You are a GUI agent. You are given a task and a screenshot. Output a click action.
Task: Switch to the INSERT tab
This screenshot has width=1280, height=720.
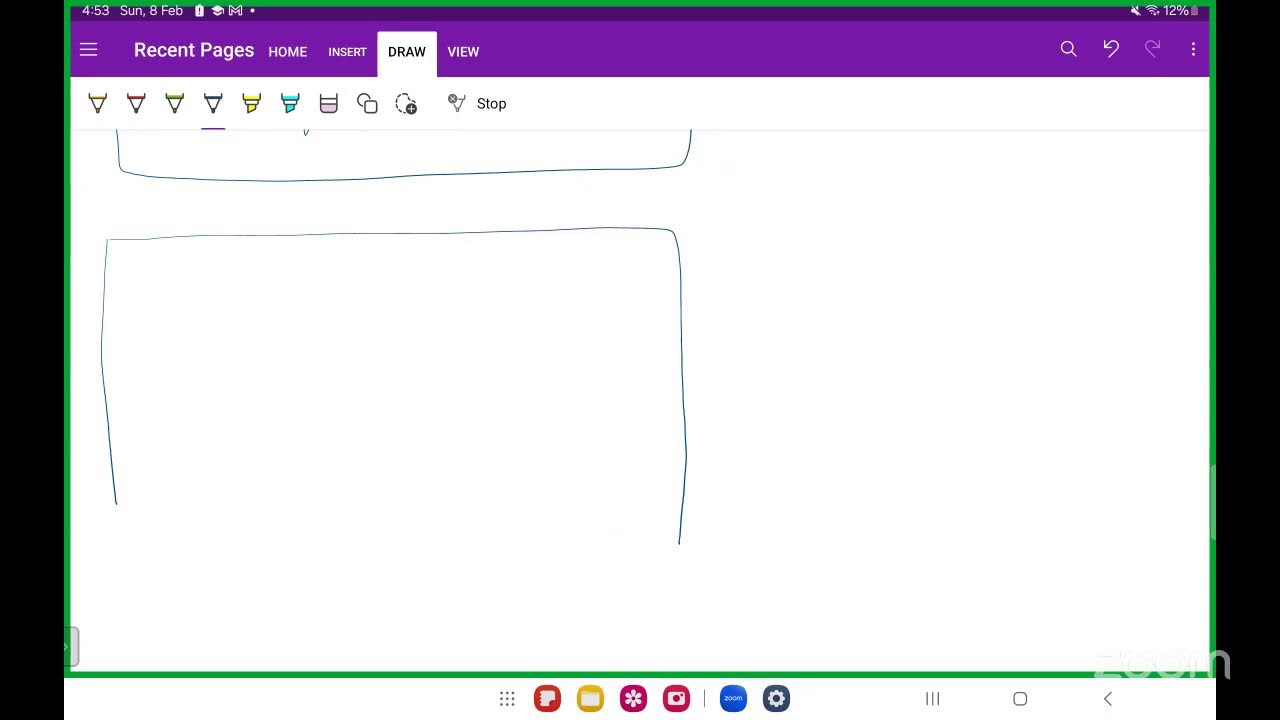347,52
